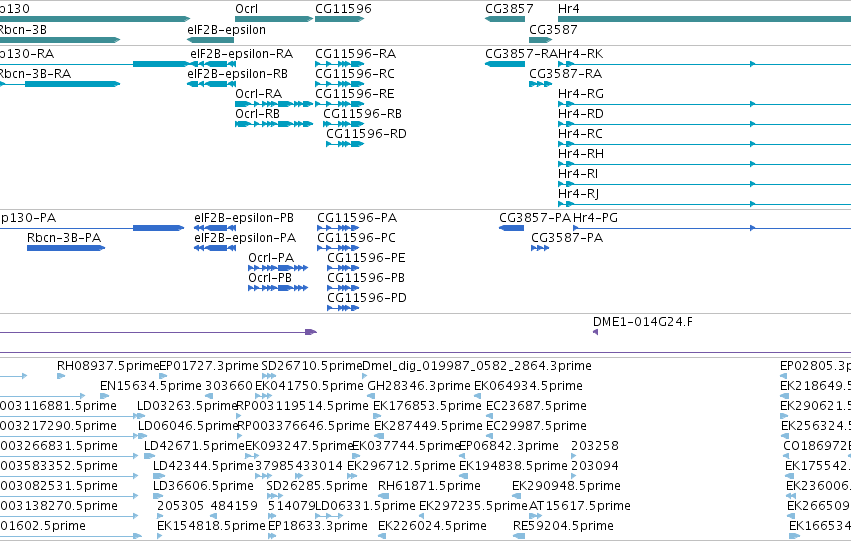Screen dimensions: 851x541
Task: Select the Hr4-PG protein label
Action: pyautogui.click(x=595, y=218)
